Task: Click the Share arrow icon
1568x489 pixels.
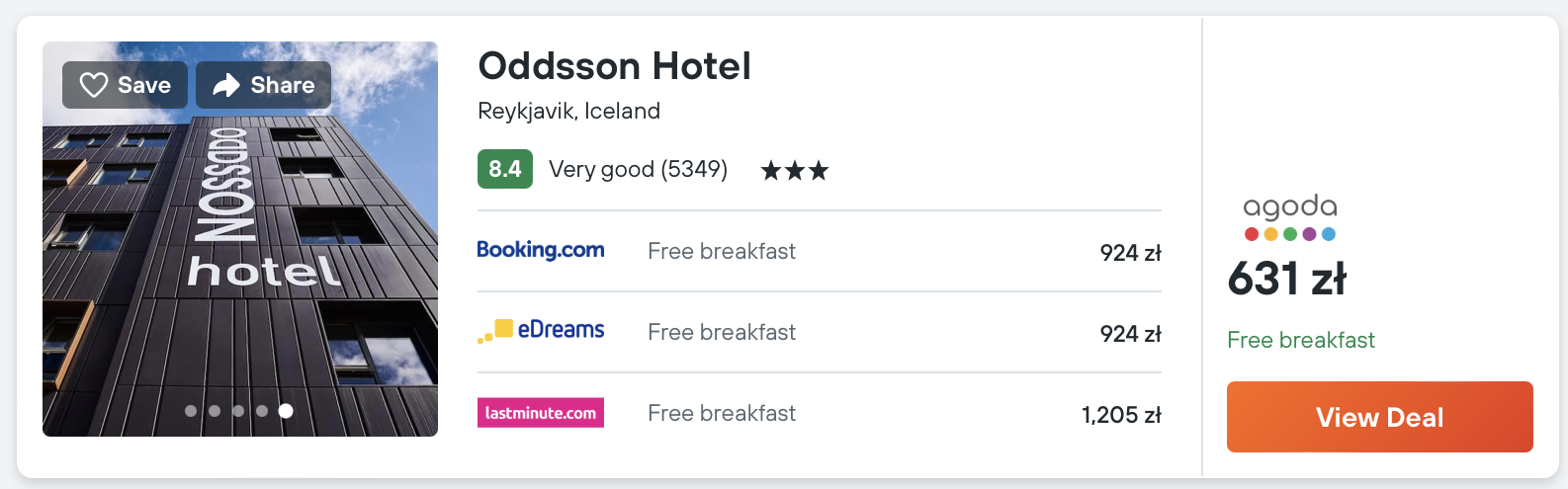Action: [x=226, y=85]
